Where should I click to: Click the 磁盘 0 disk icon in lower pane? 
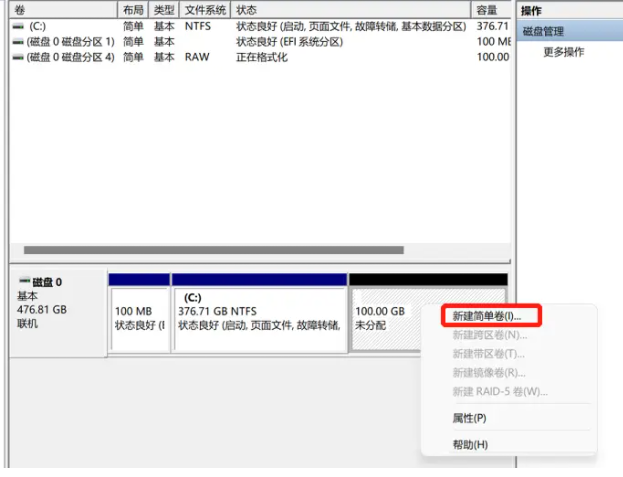(25, 282)
